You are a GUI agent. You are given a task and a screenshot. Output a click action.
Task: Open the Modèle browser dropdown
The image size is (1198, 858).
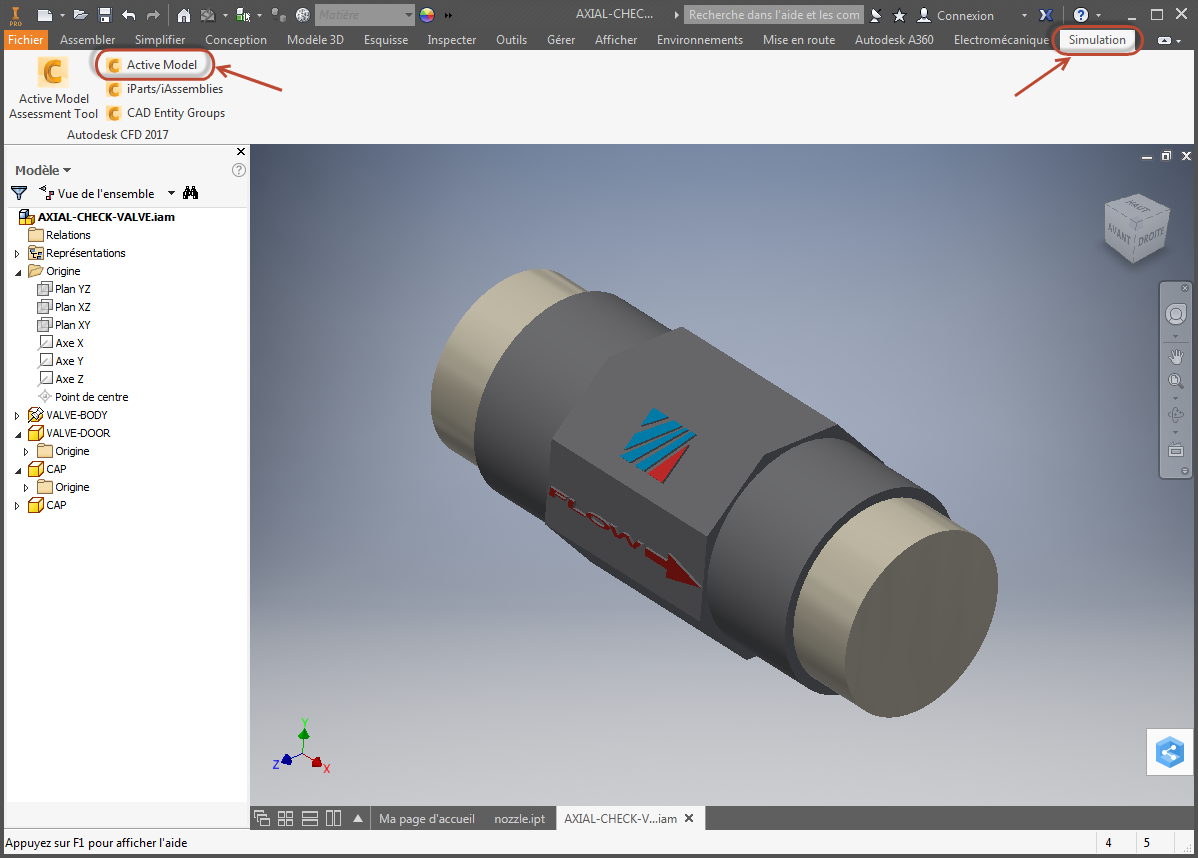click(x=43, y=170)
